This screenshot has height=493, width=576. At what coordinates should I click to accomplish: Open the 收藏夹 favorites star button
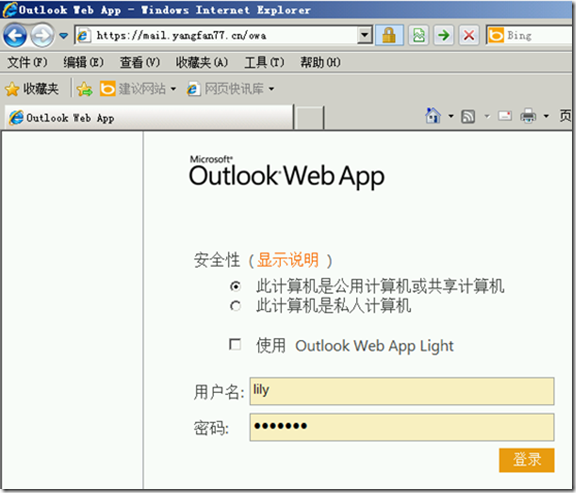pyautogui.click(x=32, y=89)
